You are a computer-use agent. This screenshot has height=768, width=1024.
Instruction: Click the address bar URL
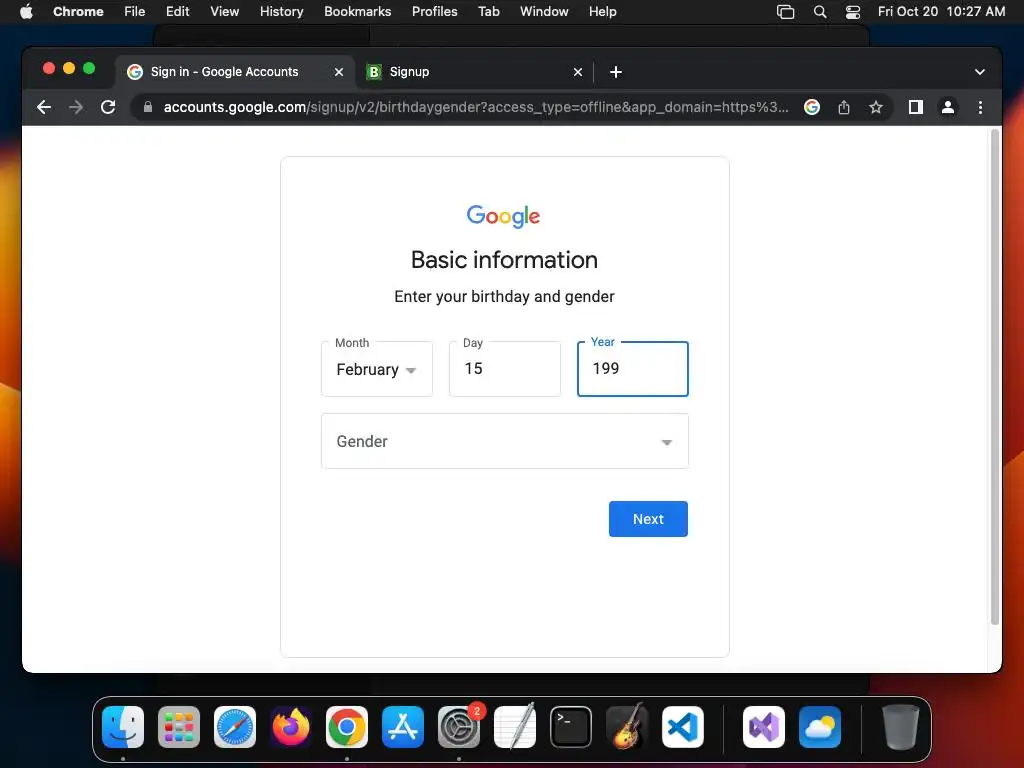(x=475, y=107)
